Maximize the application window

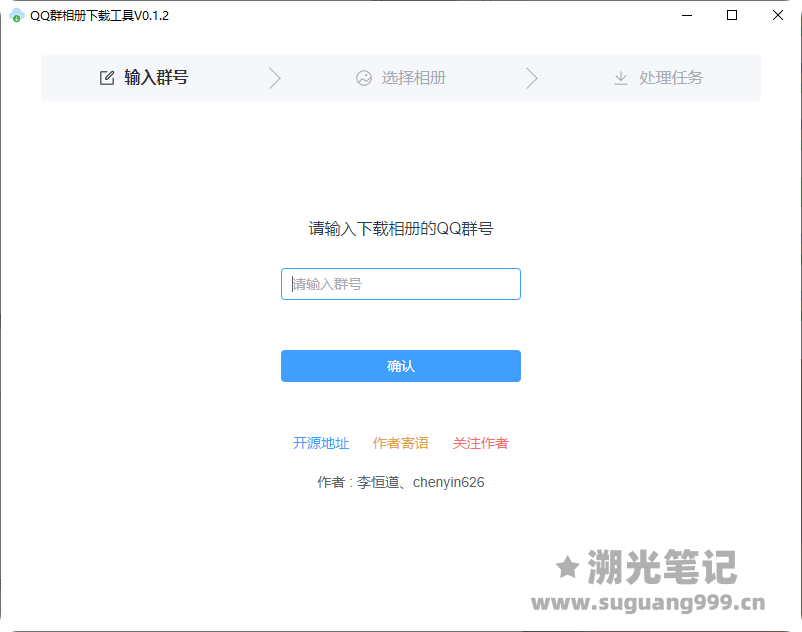click(x=732, y=15)
